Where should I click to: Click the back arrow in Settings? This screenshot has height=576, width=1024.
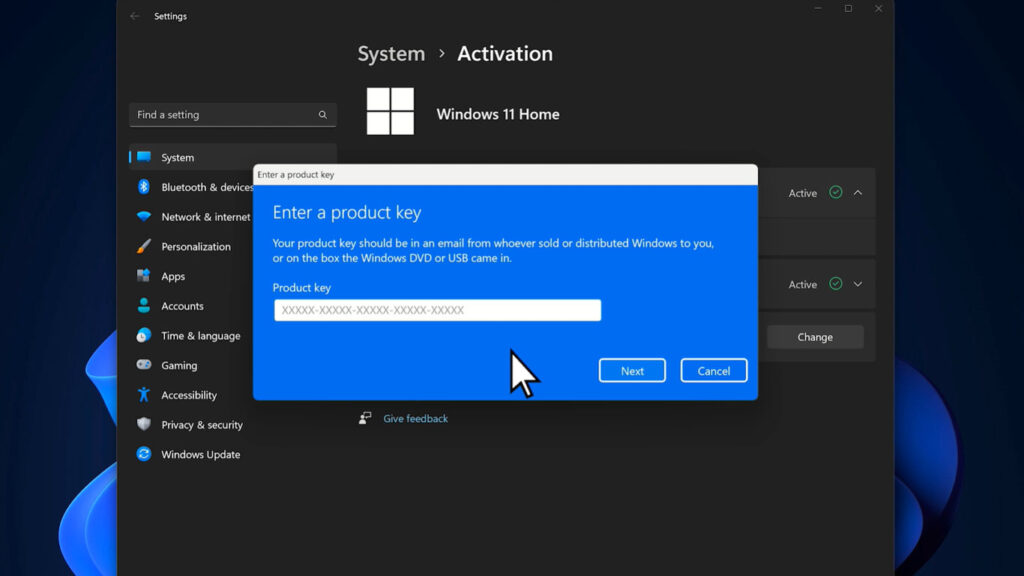pos(135,16)
